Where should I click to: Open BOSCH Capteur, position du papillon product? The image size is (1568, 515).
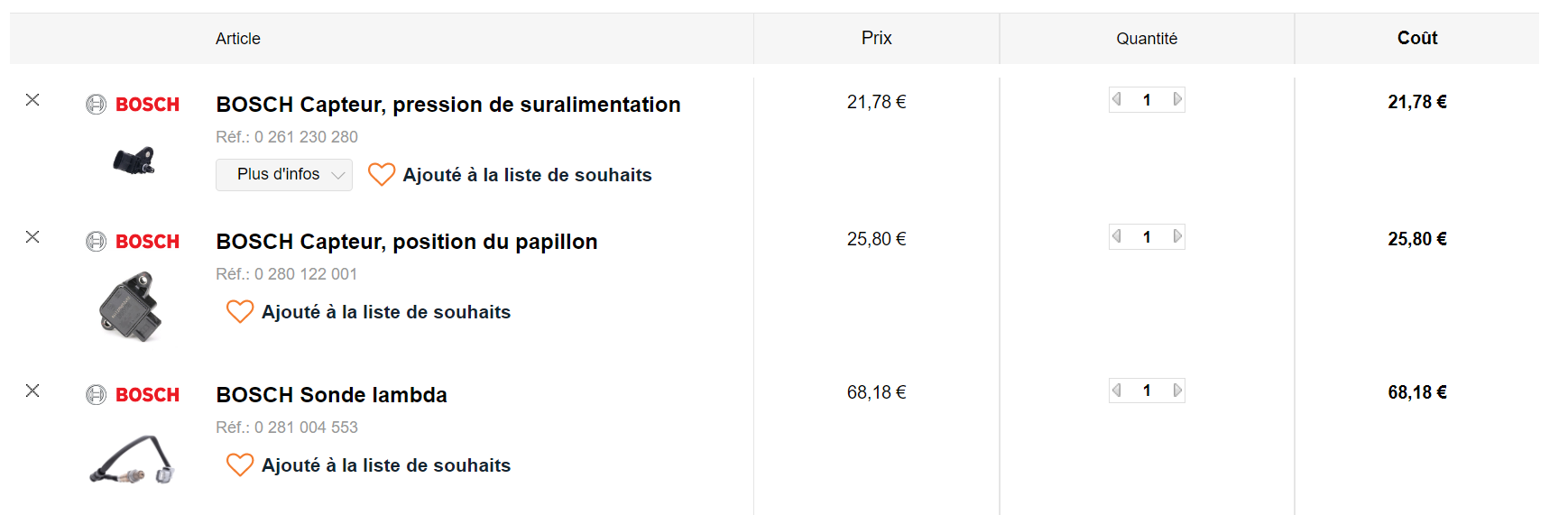click(x=406, y=242)
